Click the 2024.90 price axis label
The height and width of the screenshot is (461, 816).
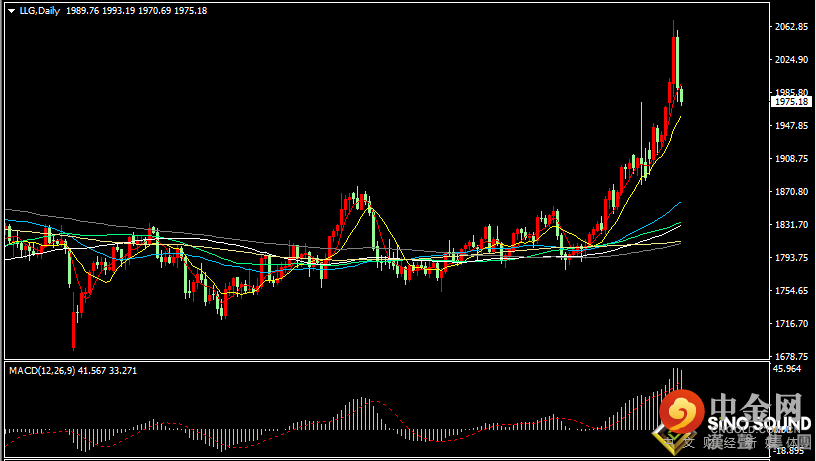tap(791, 60)
